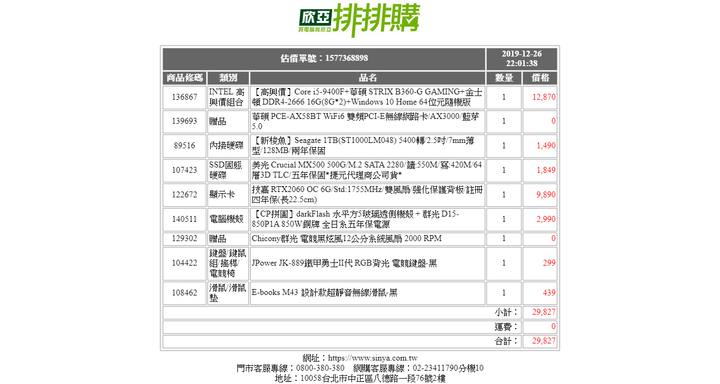Viewport: 720px width, 384px height.
Task: Click the price 2,990
Action: 546,219
